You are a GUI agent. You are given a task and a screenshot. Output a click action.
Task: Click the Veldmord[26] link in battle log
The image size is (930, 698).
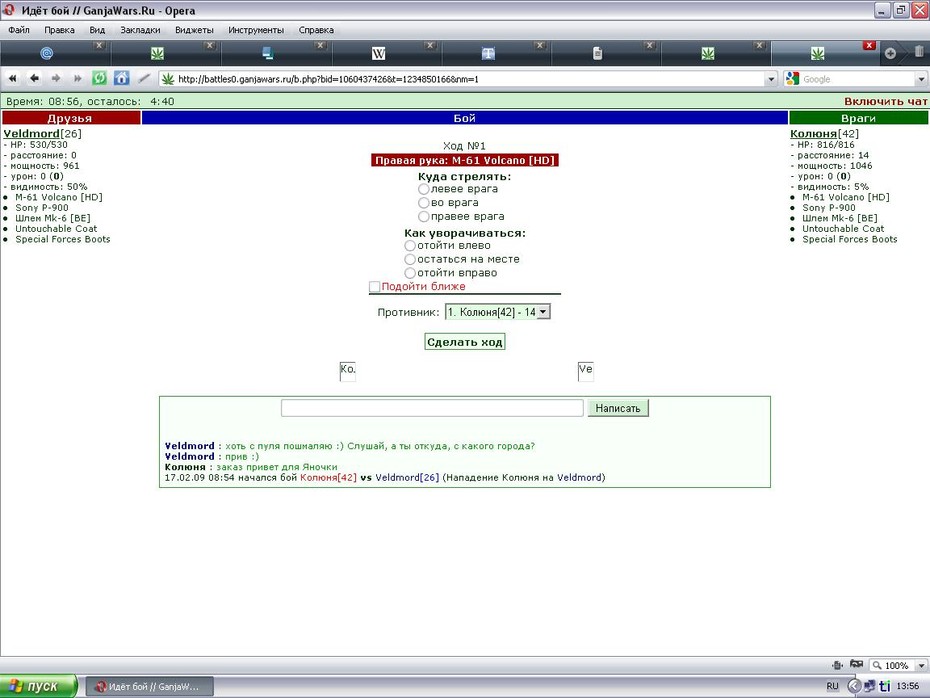407,477
